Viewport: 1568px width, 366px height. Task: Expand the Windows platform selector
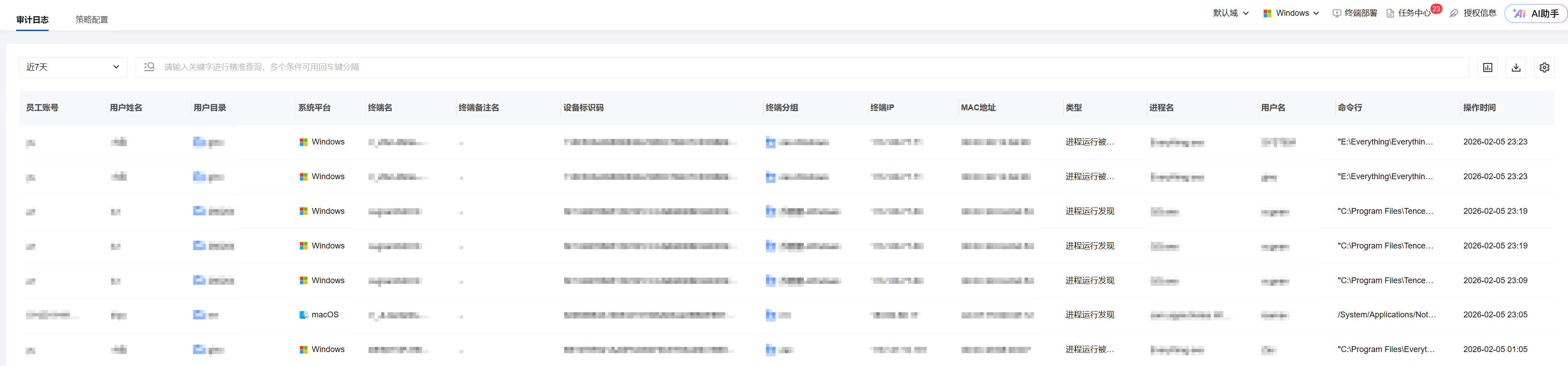(x=1291, y=14)
